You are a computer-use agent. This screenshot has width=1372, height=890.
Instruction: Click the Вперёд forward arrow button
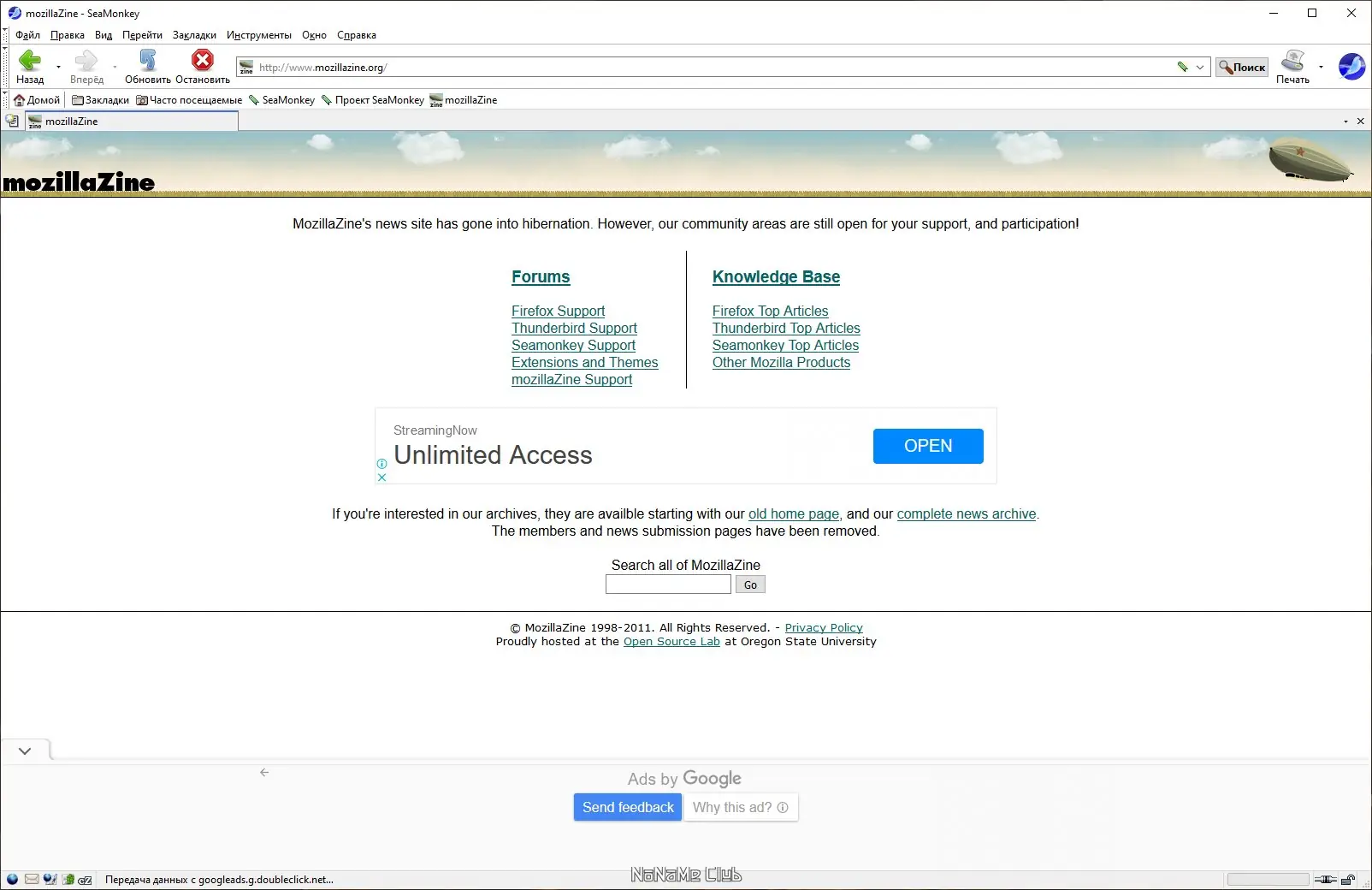pos(86,66)
